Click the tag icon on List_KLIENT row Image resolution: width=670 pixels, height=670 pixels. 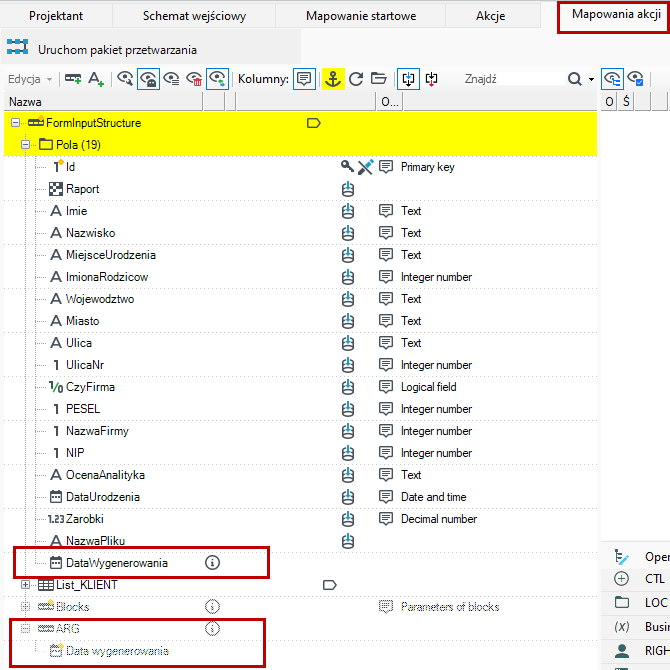coord(329,585)
